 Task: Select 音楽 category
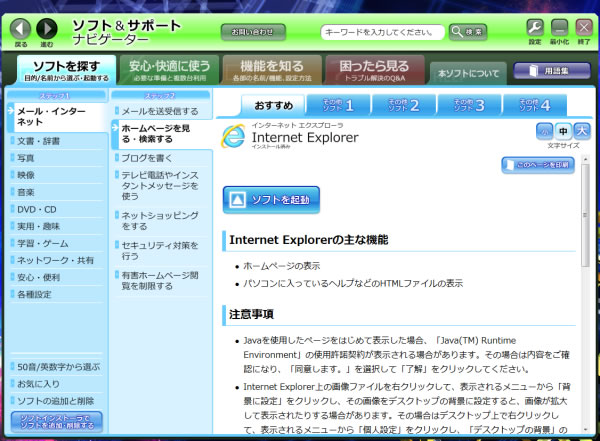coord(57,192)
